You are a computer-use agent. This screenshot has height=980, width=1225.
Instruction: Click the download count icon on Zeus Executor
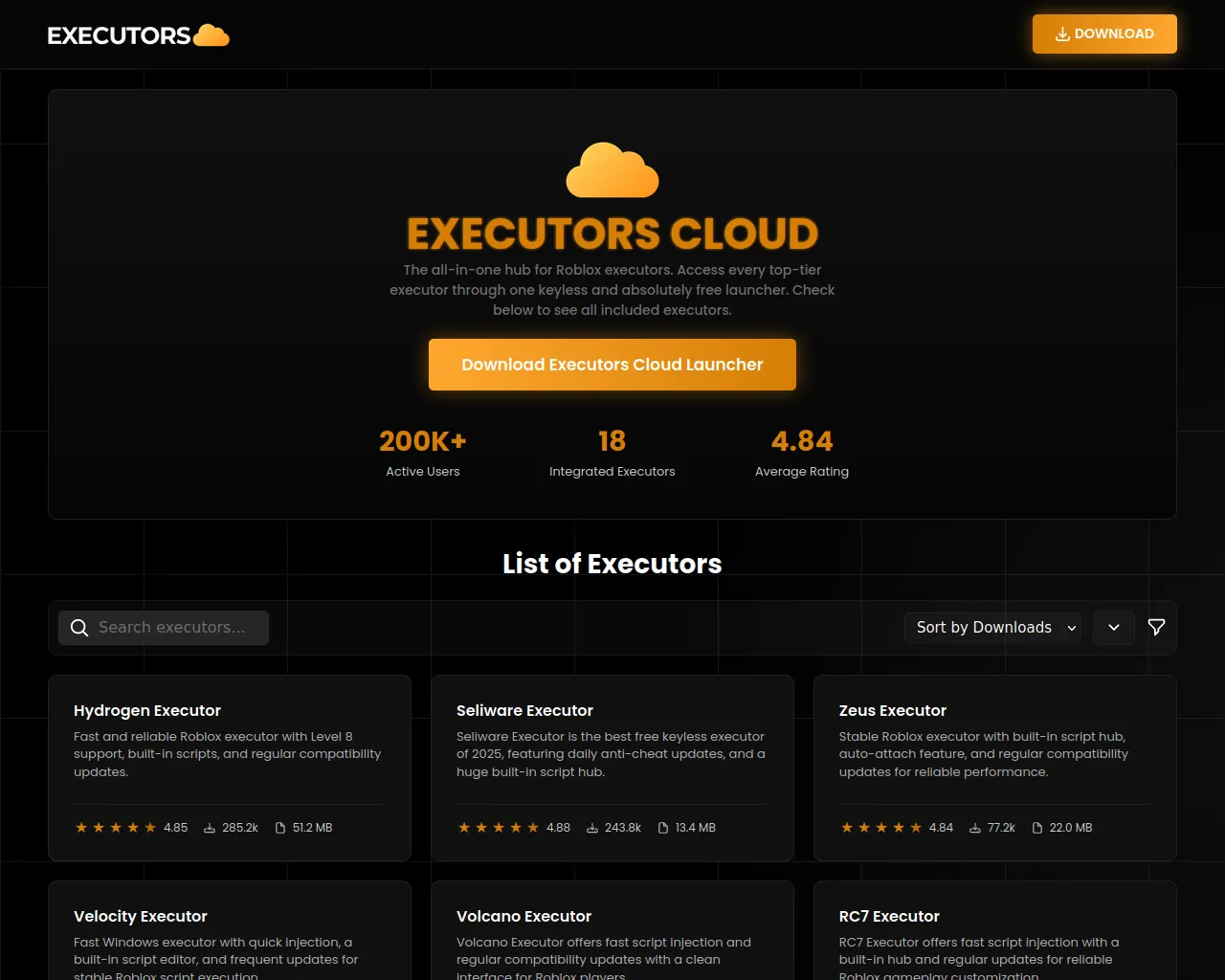pyautogui.click(x=975, y=828)
